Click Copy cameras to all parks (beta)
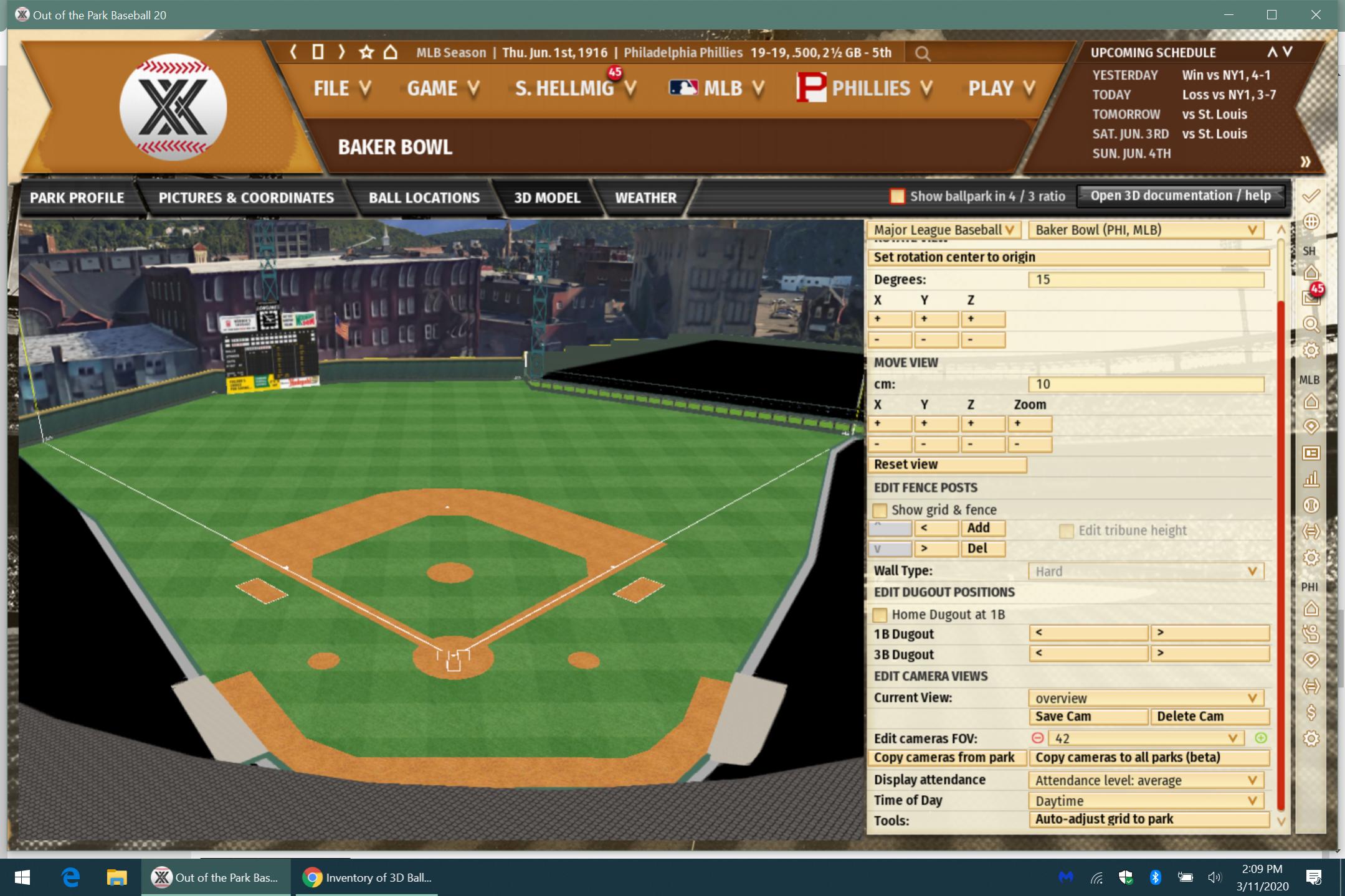The width and height of the screenshot is (1345, 896). (1149, 758)
